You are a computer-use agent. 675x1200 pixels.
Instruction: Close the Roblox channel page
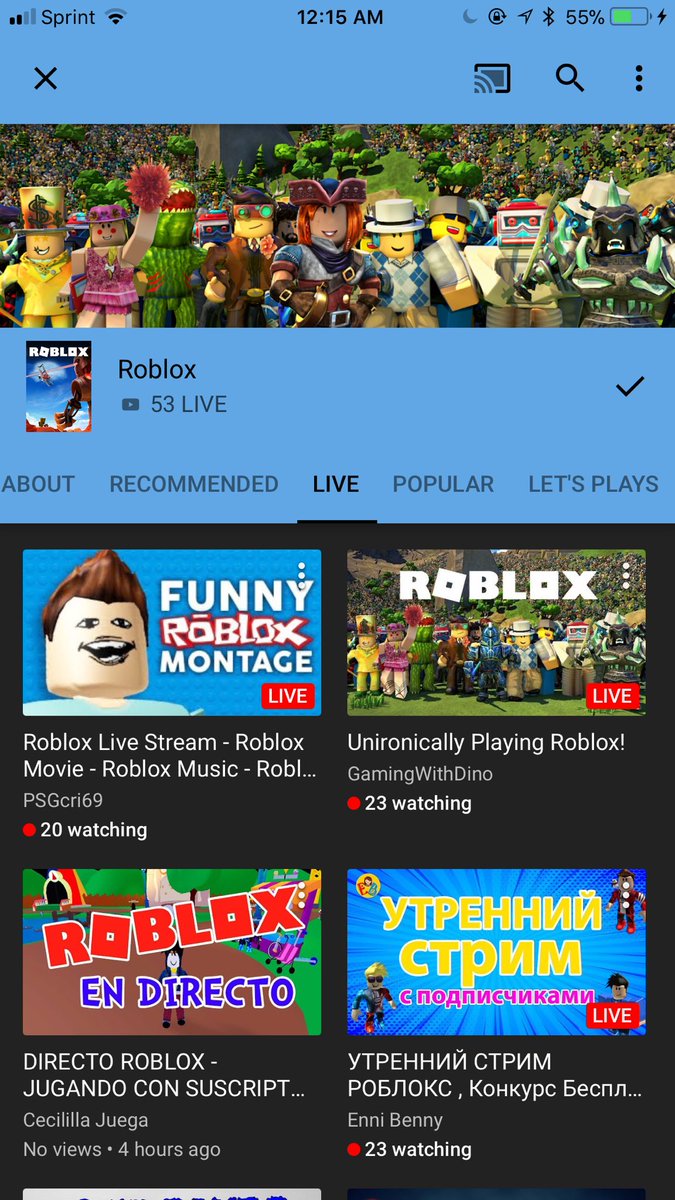click(46, 78)
